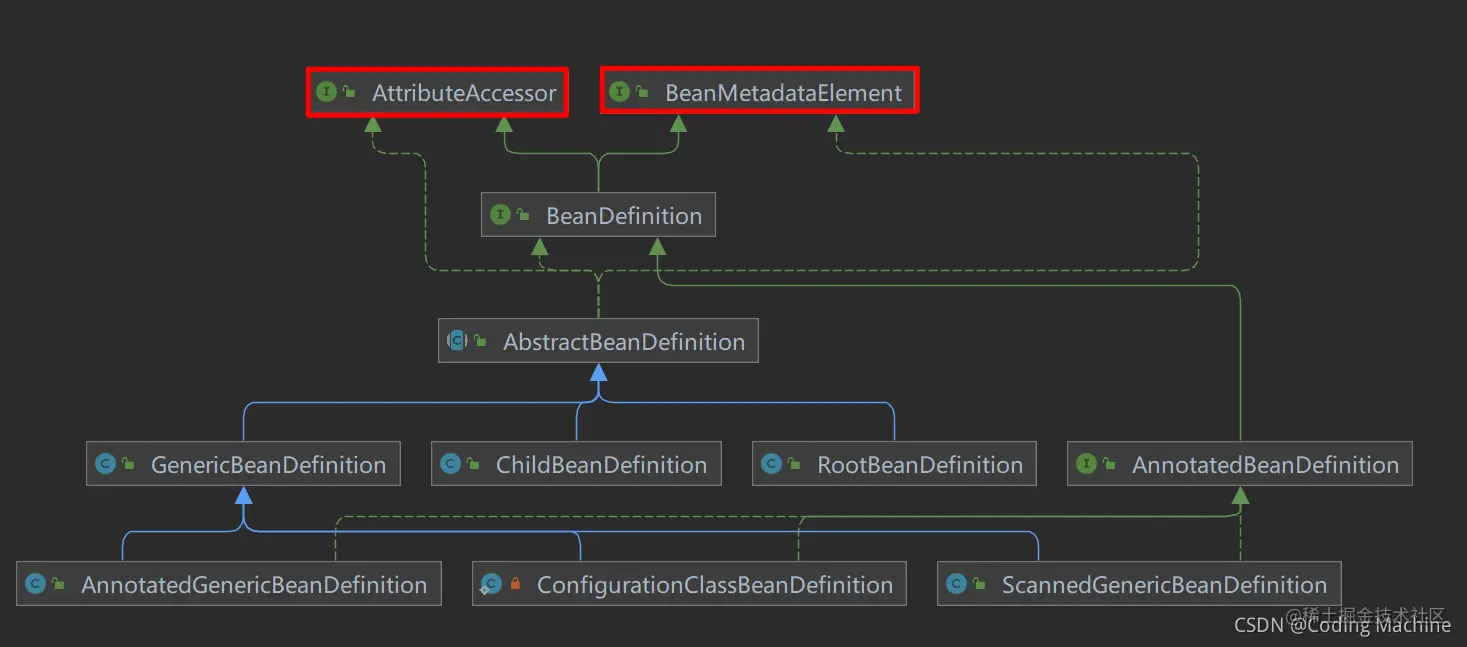Viewport: 1467px width, 647px height.
Task: Click the interface icon of BeanMetadataElement
Action: point(619,92)
